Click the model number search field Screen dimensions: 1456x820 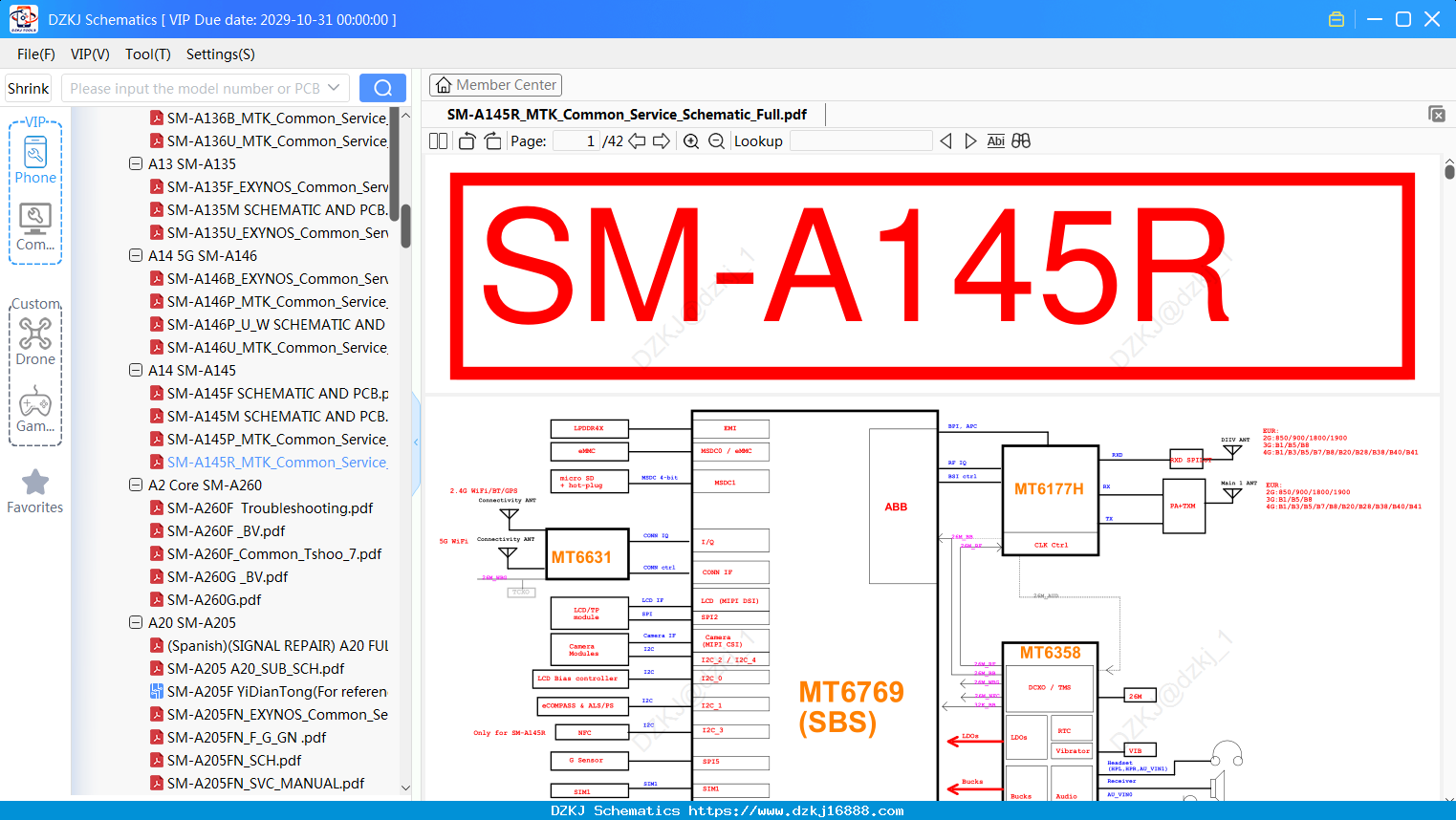pos(196,88)
